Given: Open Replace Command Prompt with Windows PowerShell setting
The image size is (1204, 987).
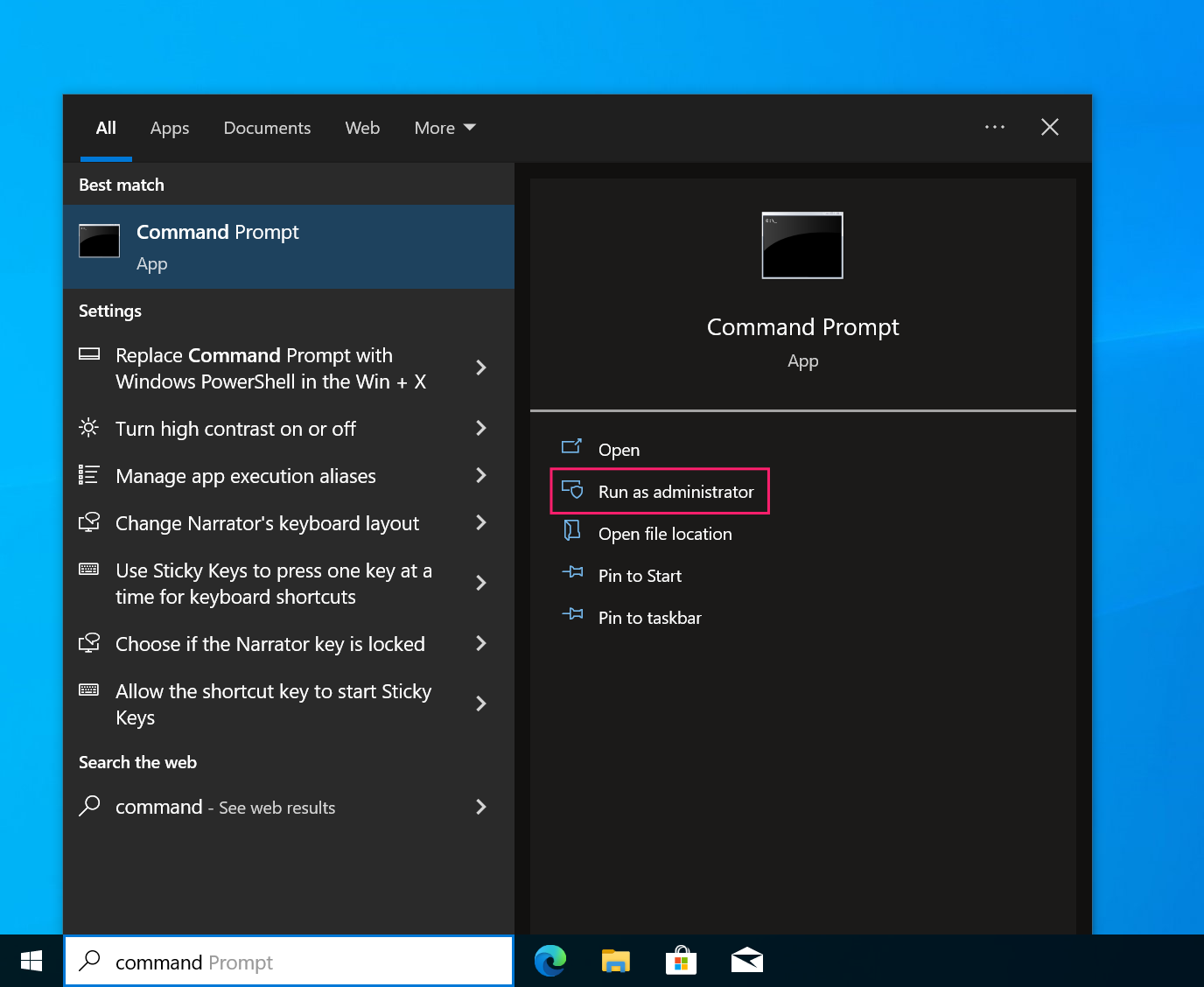Looking at the screenshot, I should click(289, 368).
